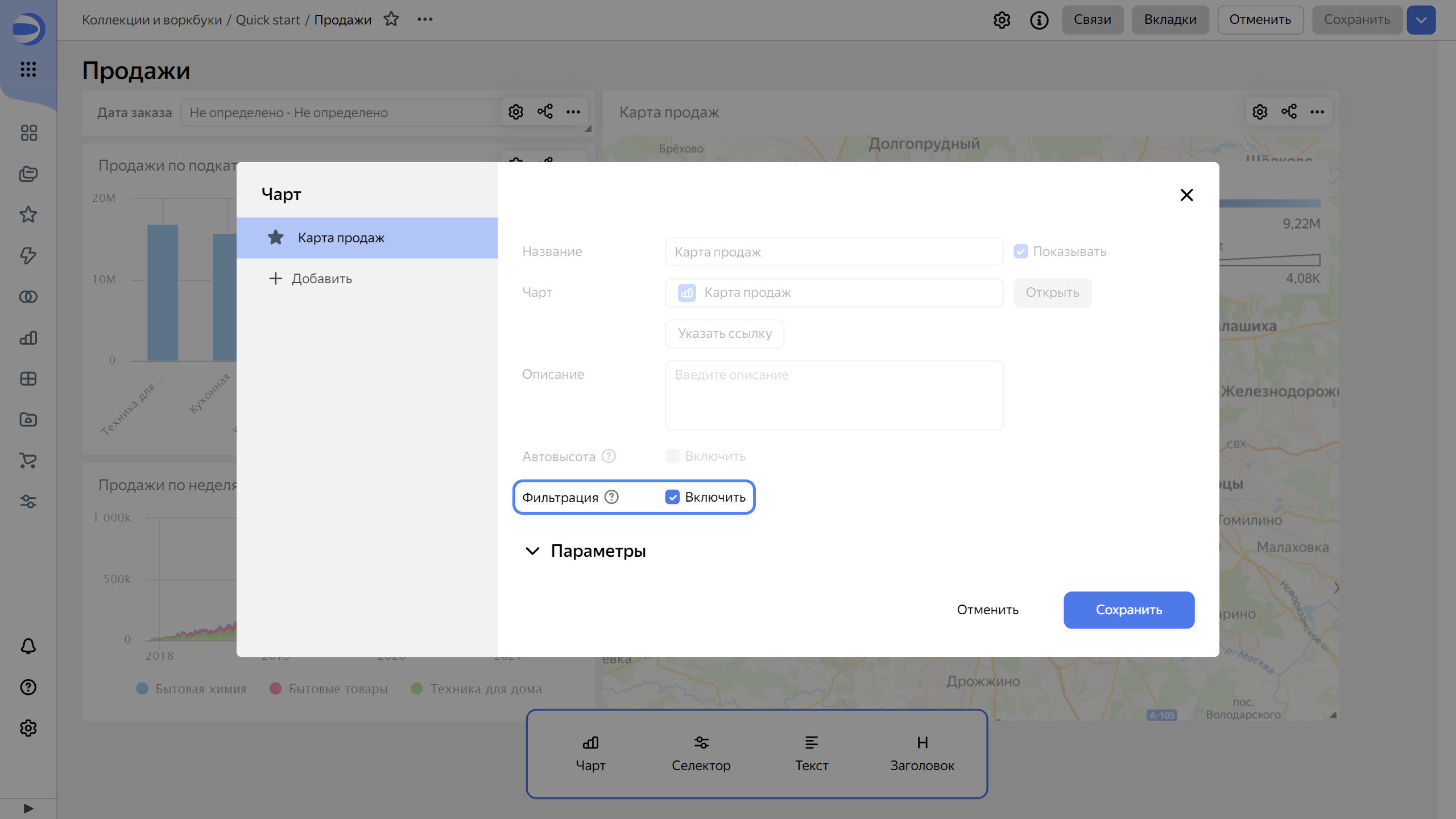Add a Чарт widget from the bottom panel

590,753
